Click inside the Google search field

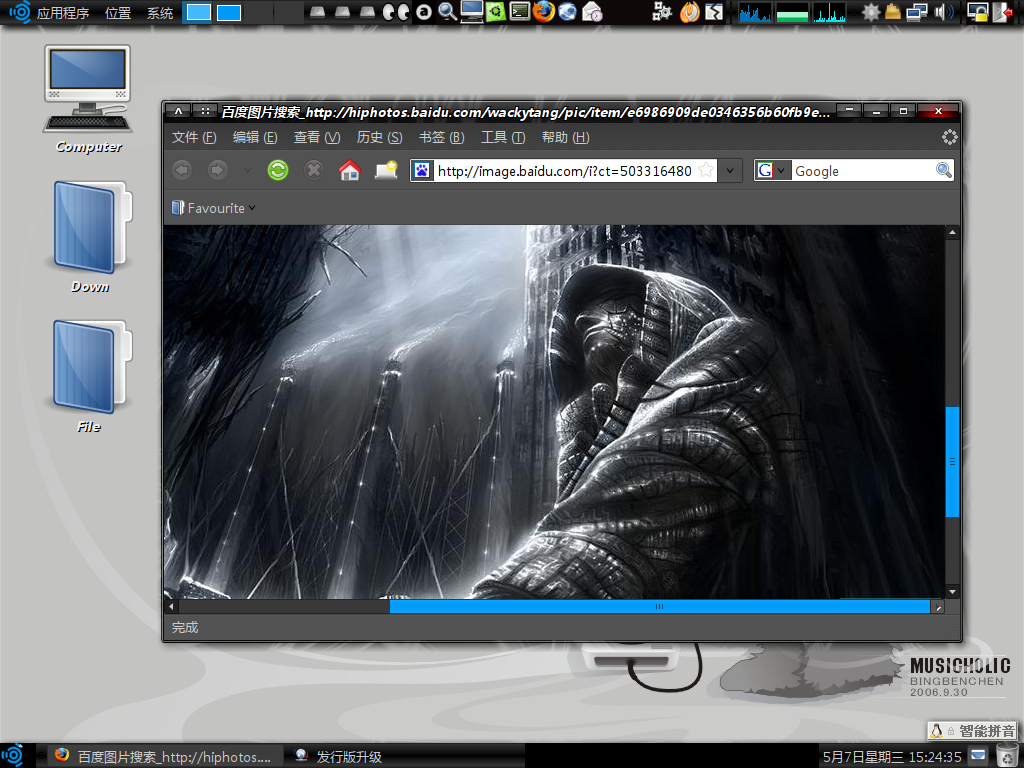click(x=863, y=171)
